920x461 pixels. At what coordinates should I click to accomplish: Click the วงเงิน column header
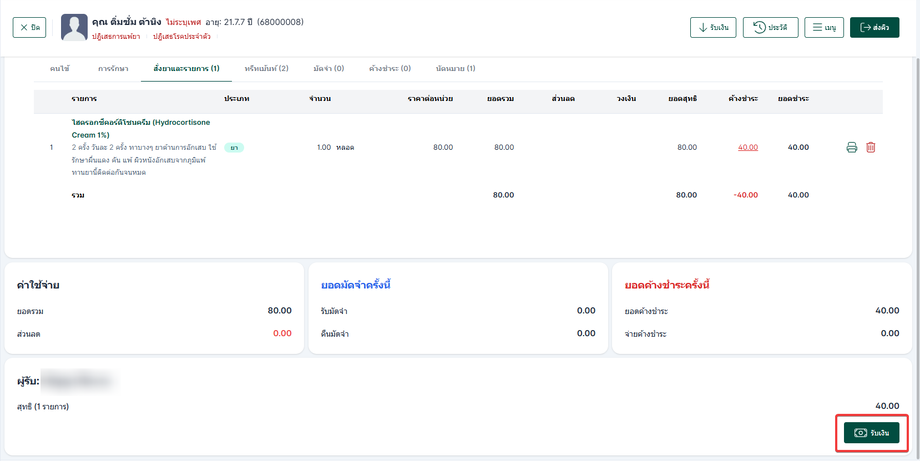[627, 99]
